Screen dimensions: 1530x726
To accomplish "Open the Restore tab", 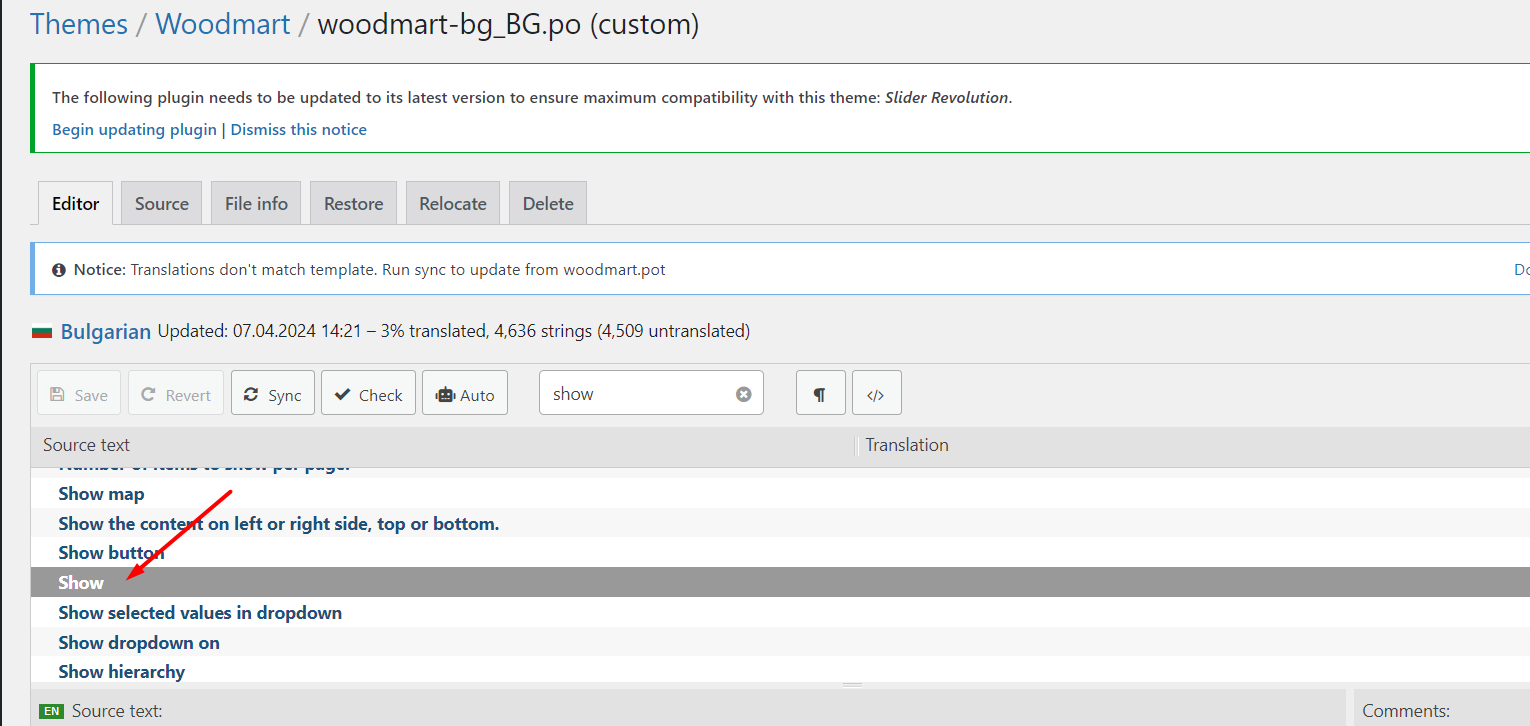I will click(354, 203).
